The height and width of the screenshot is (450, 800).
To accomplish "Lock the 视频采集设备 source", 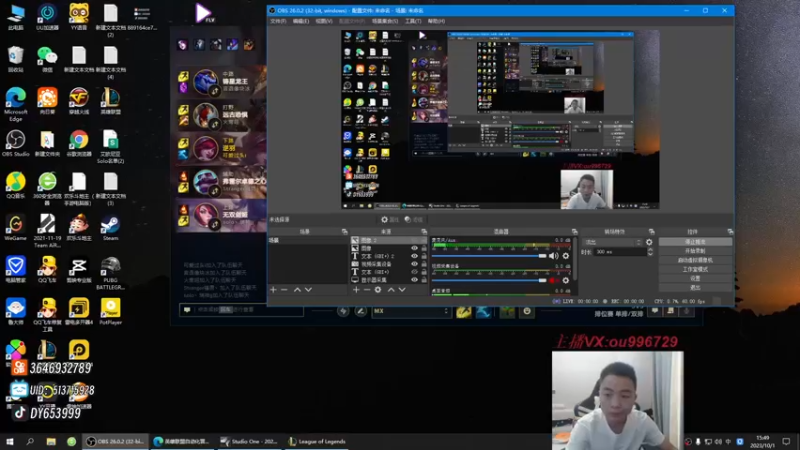I will coord(424,264).
